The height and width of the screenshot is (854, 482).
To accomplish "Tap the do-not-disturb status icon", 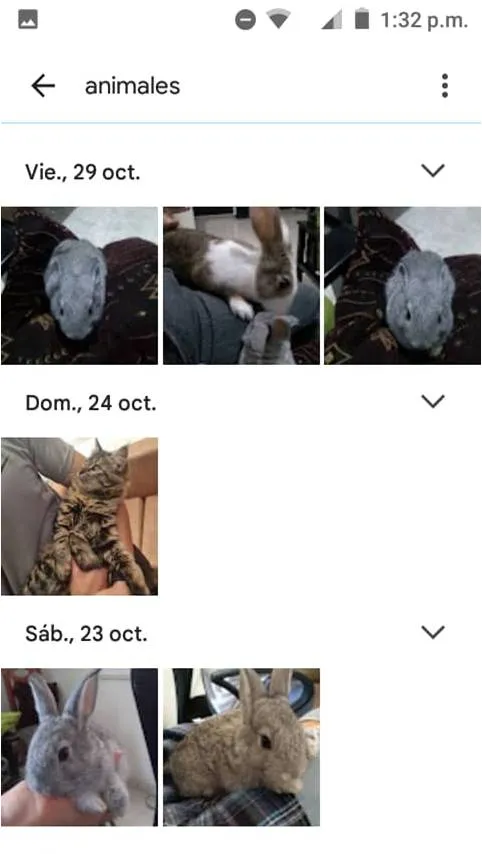I will (x=245, y=21).
